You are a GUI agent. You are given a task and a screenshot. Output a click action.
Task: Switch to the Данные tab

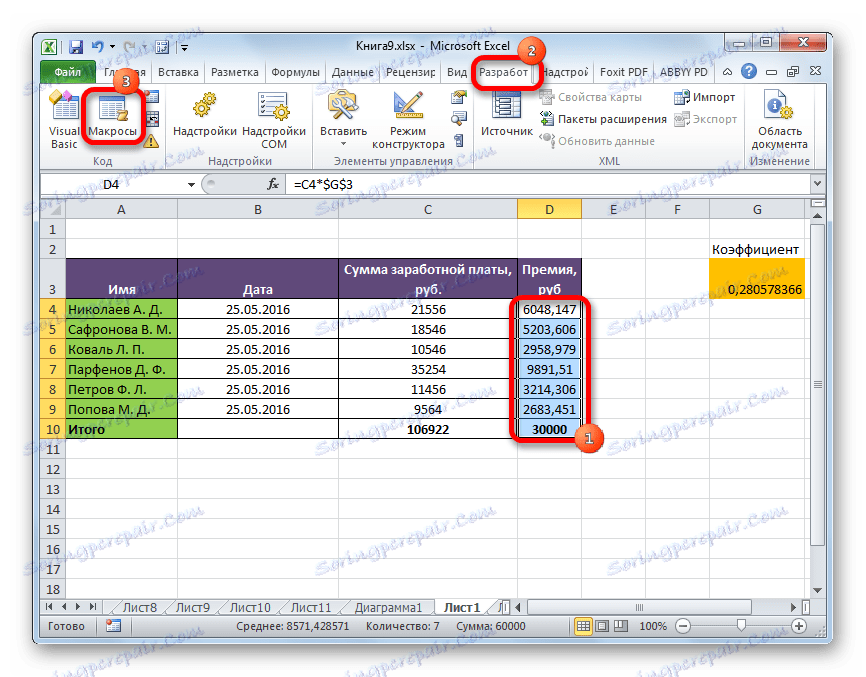pyautogui.click(x=353, y=72)
